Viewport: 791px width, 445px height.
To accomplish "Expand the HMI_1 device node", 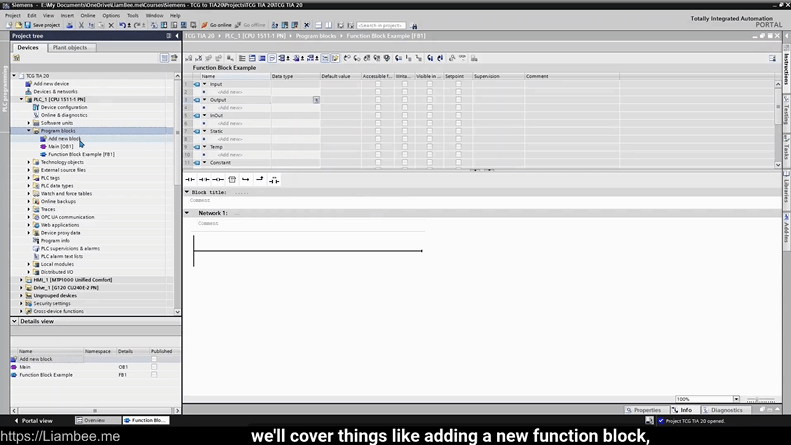I will (x=22, y=280).
